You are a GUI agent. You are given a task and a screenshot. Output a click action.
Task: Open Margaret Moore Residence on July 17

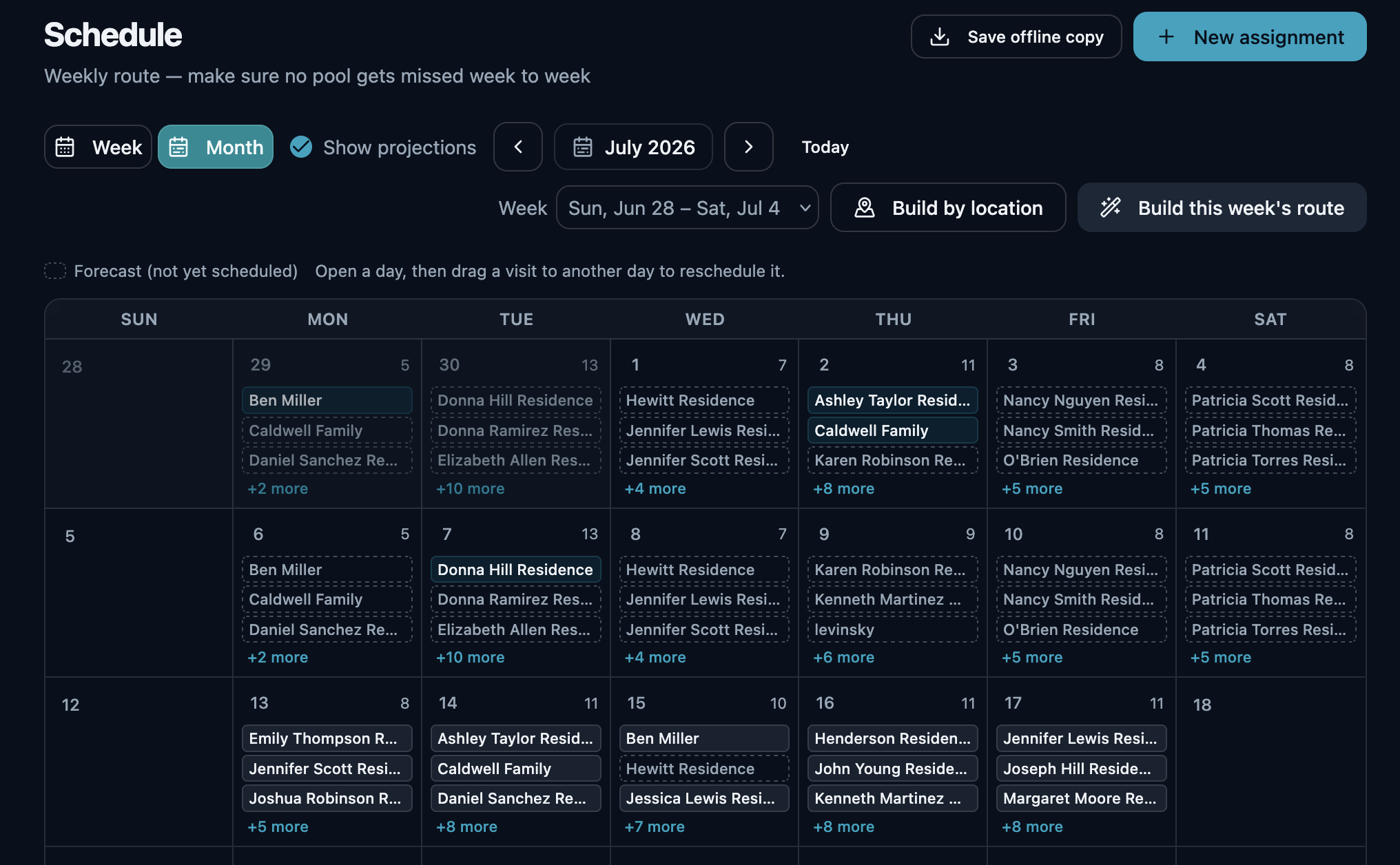click(1082, 798)
